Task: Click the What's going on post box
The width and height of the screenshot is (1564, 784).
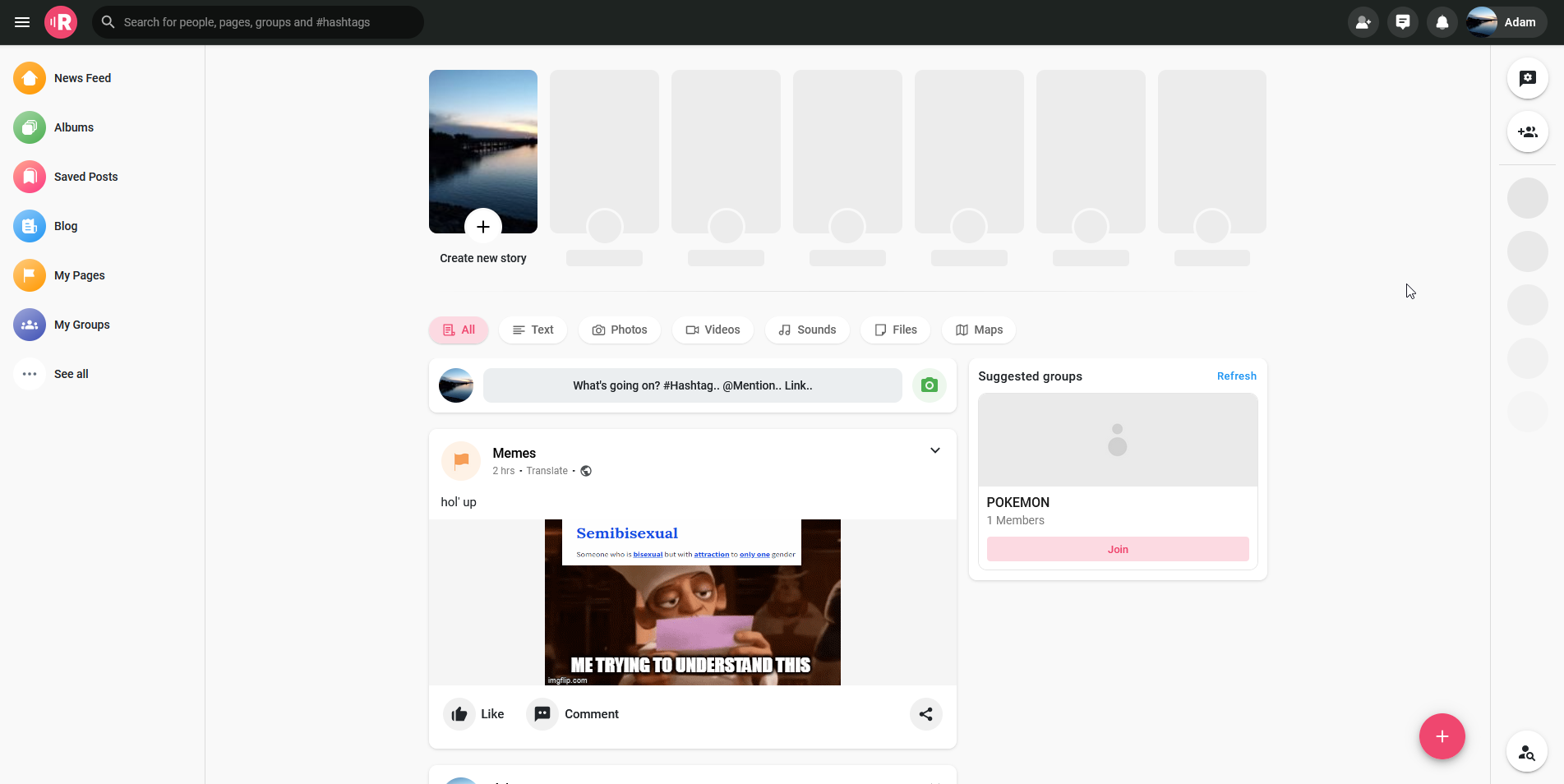Action: [693, 385]
